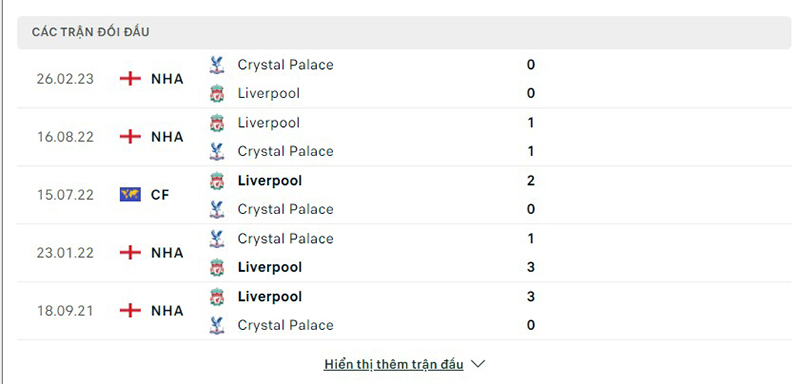Viewport: 800px width, 384px height.
Task: Click Liverpool crest in 26.02.23 match
Action: click(217, 93)
